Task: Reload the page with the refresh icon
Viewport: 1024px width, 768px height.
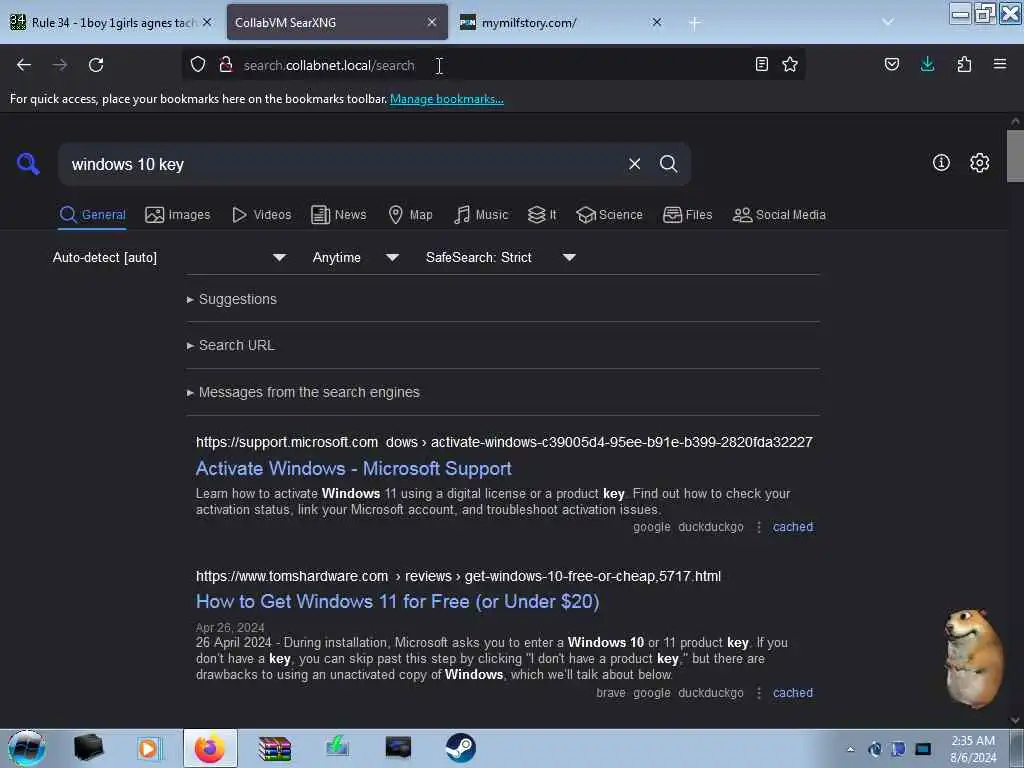Action: pos(96,65)
